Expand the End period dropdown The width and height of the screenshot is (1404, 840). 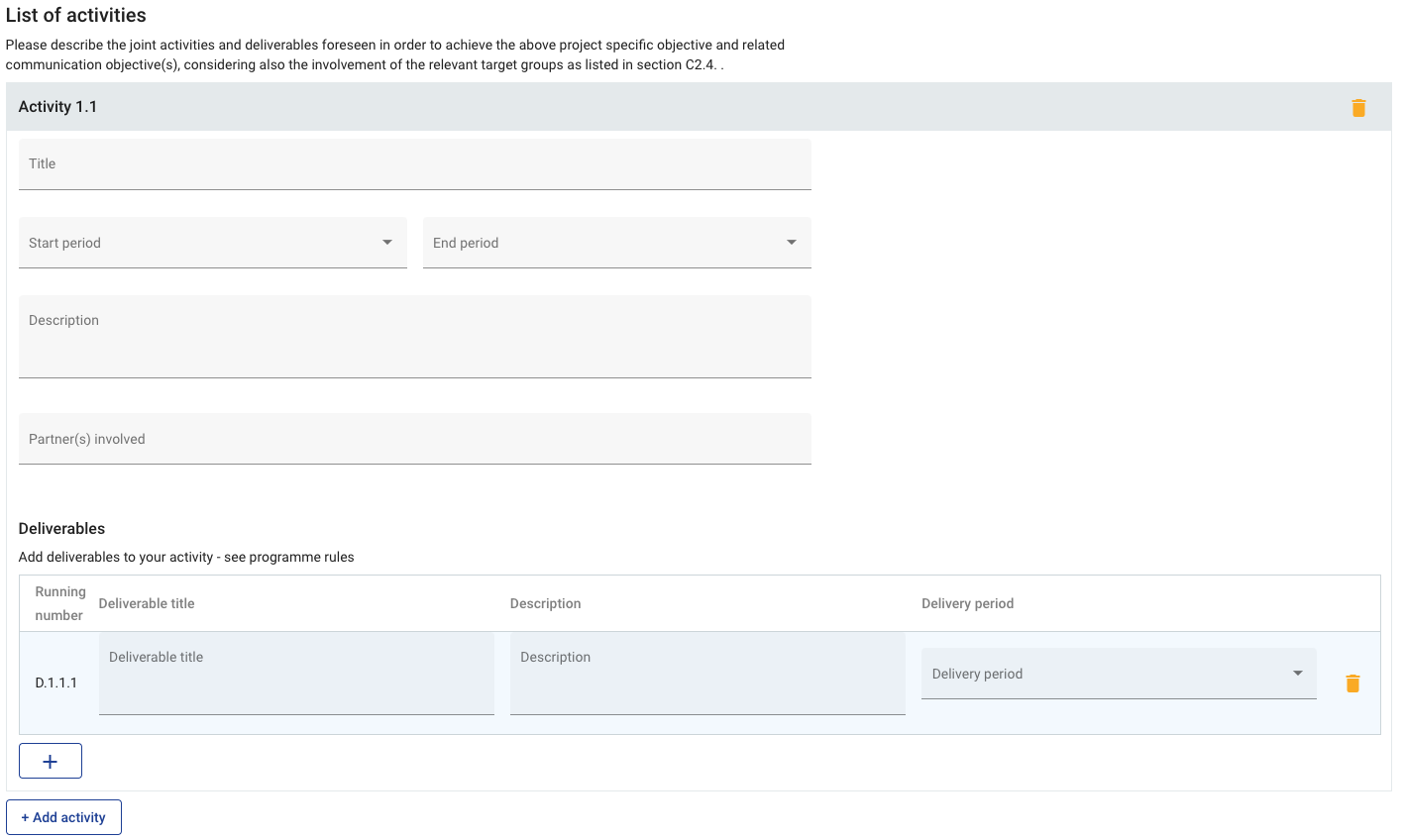(x=616, y=243)
